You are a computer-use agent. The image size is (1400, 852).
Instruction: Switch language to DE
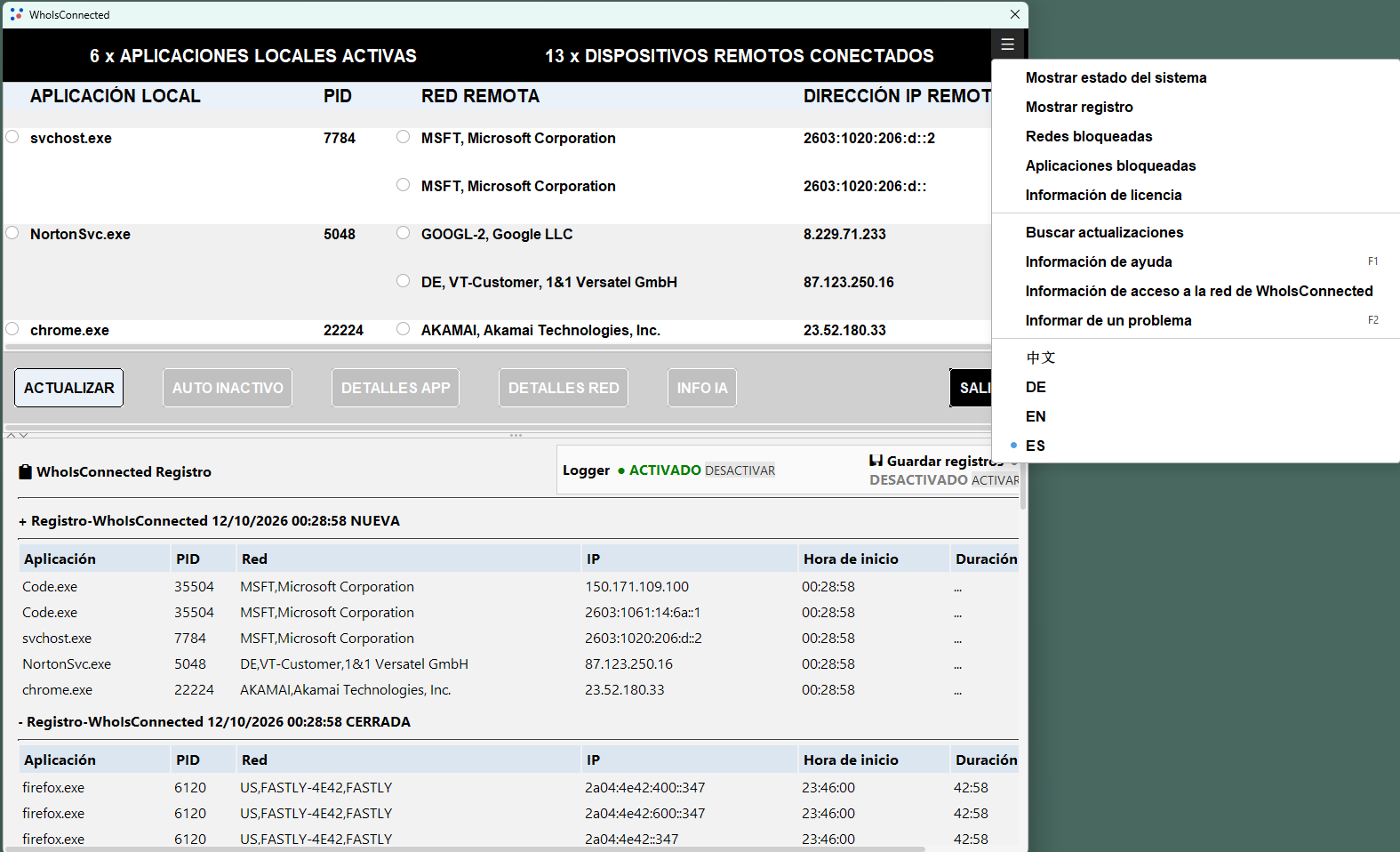(1196, 387)
